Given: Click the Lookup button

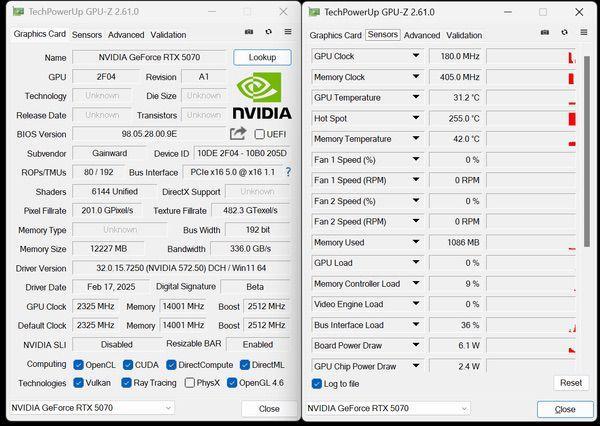Looking at the screenshot, I should point(262,57).
